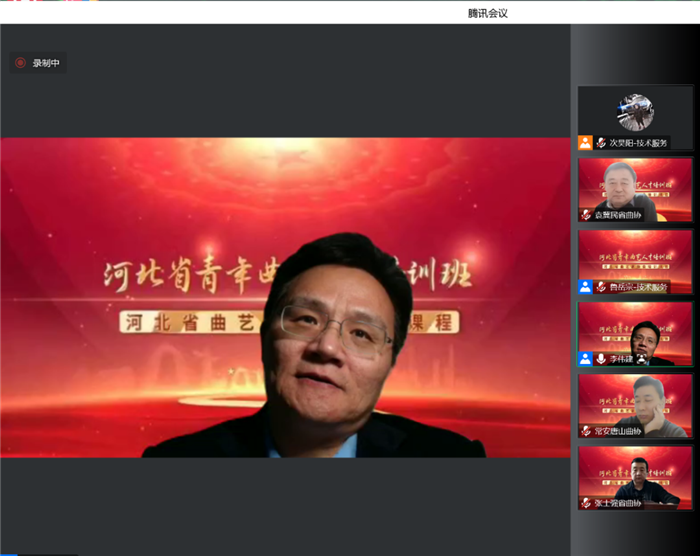Click the 录制中 recording status label
This screenshot has width=700, height=556.
click(x=46, y=63)
